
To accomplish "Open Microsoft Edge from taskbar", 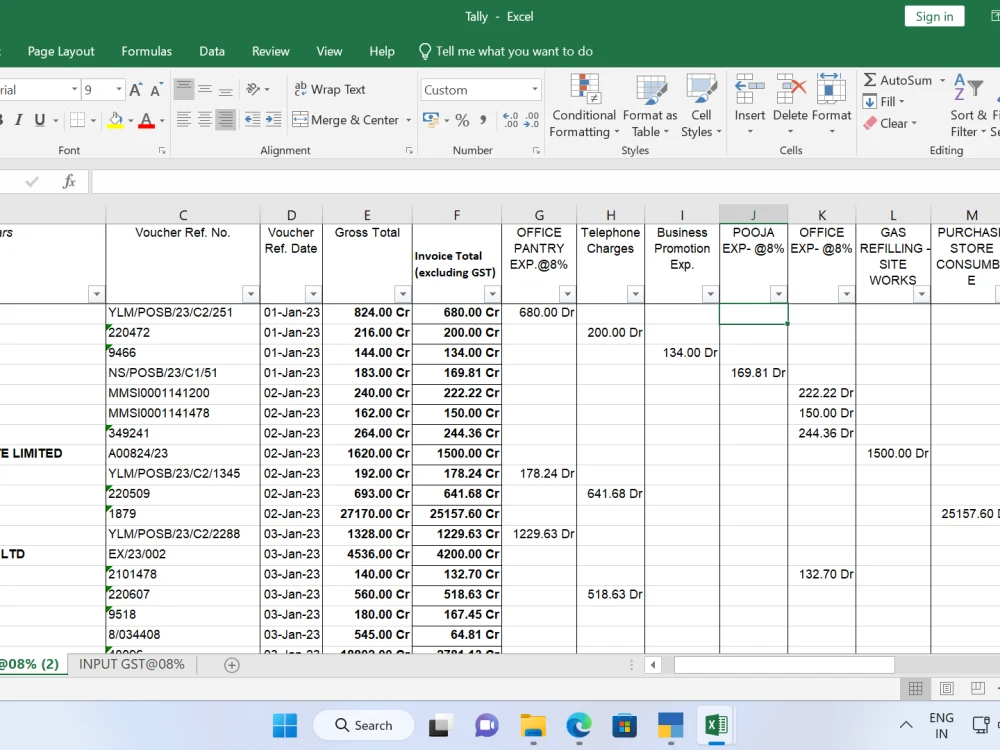I will [x=578, y=725].
